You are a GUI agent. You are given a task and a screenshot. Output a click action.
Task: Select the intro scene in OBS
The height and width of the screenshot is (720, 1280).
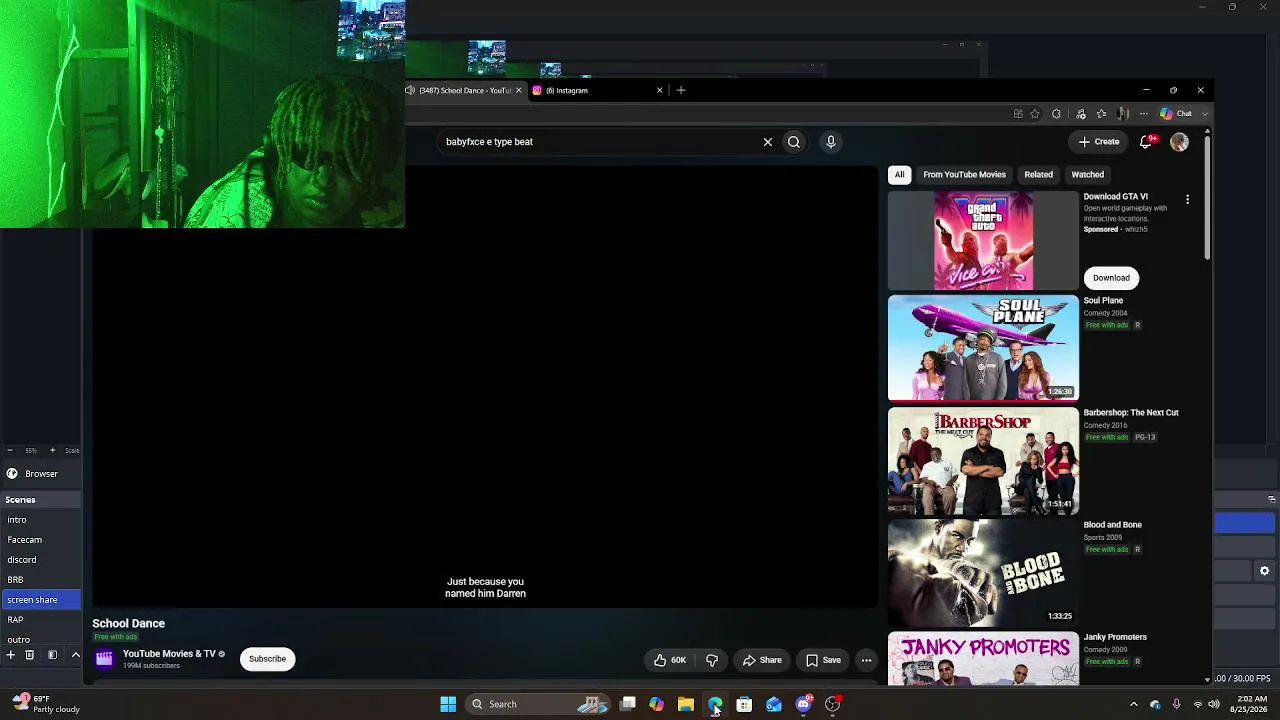(40, 520)
